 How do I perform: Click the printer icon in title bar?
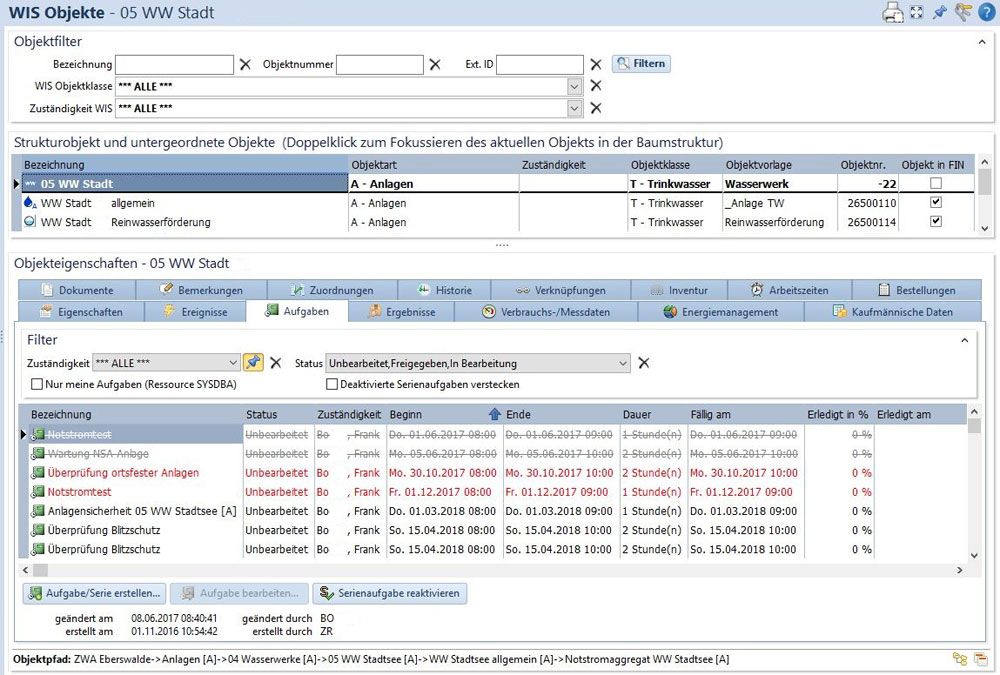point(892,12)
